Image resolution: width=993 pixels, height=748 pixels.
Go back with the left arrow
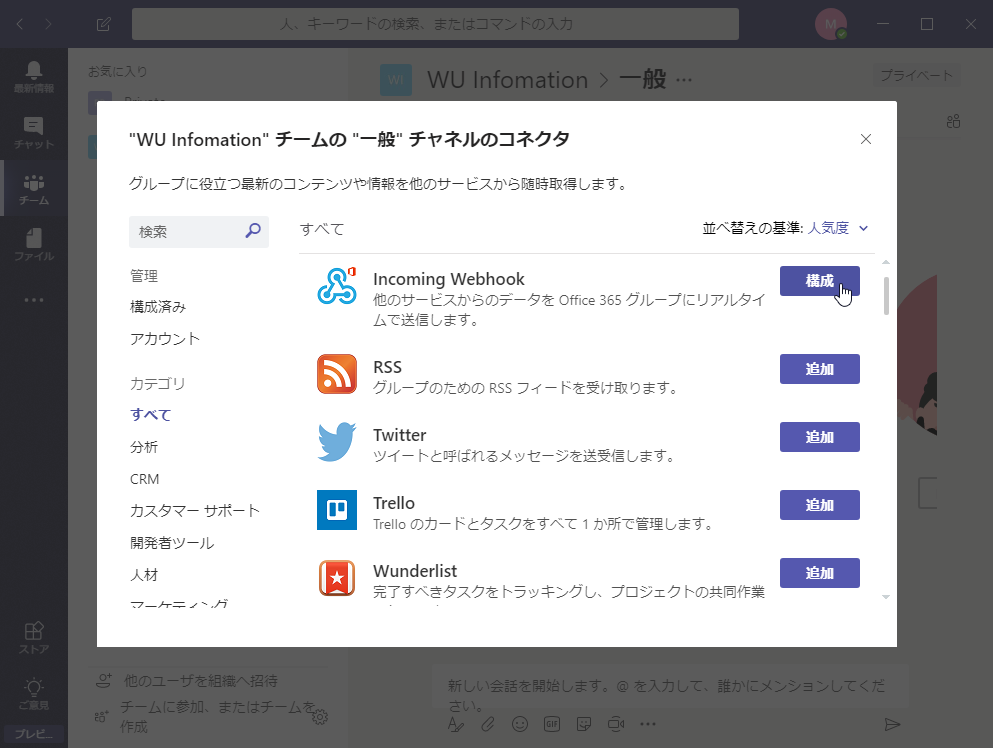[20, 24]
